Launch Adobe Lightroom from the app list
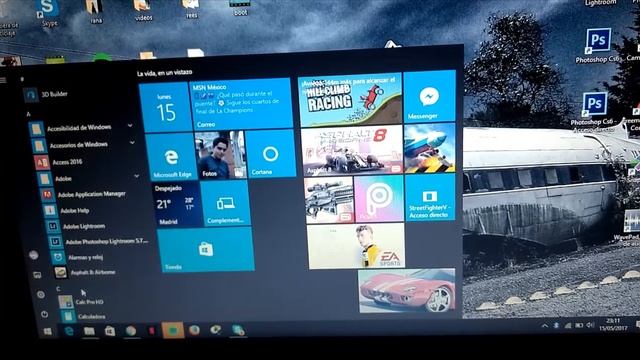 tap(76, 226)
